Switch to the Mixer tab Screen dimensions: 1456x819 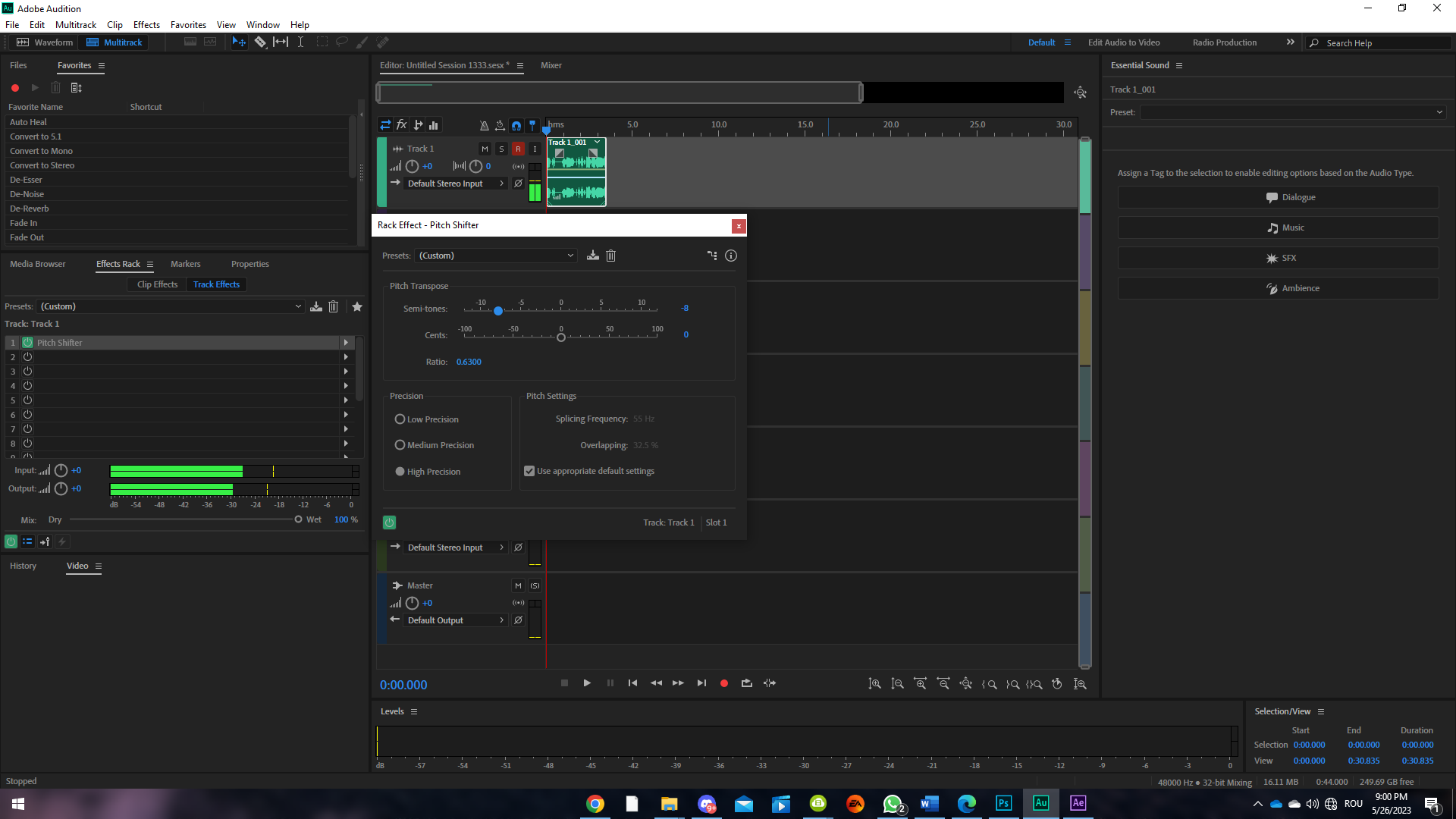[x=551, y=65]
